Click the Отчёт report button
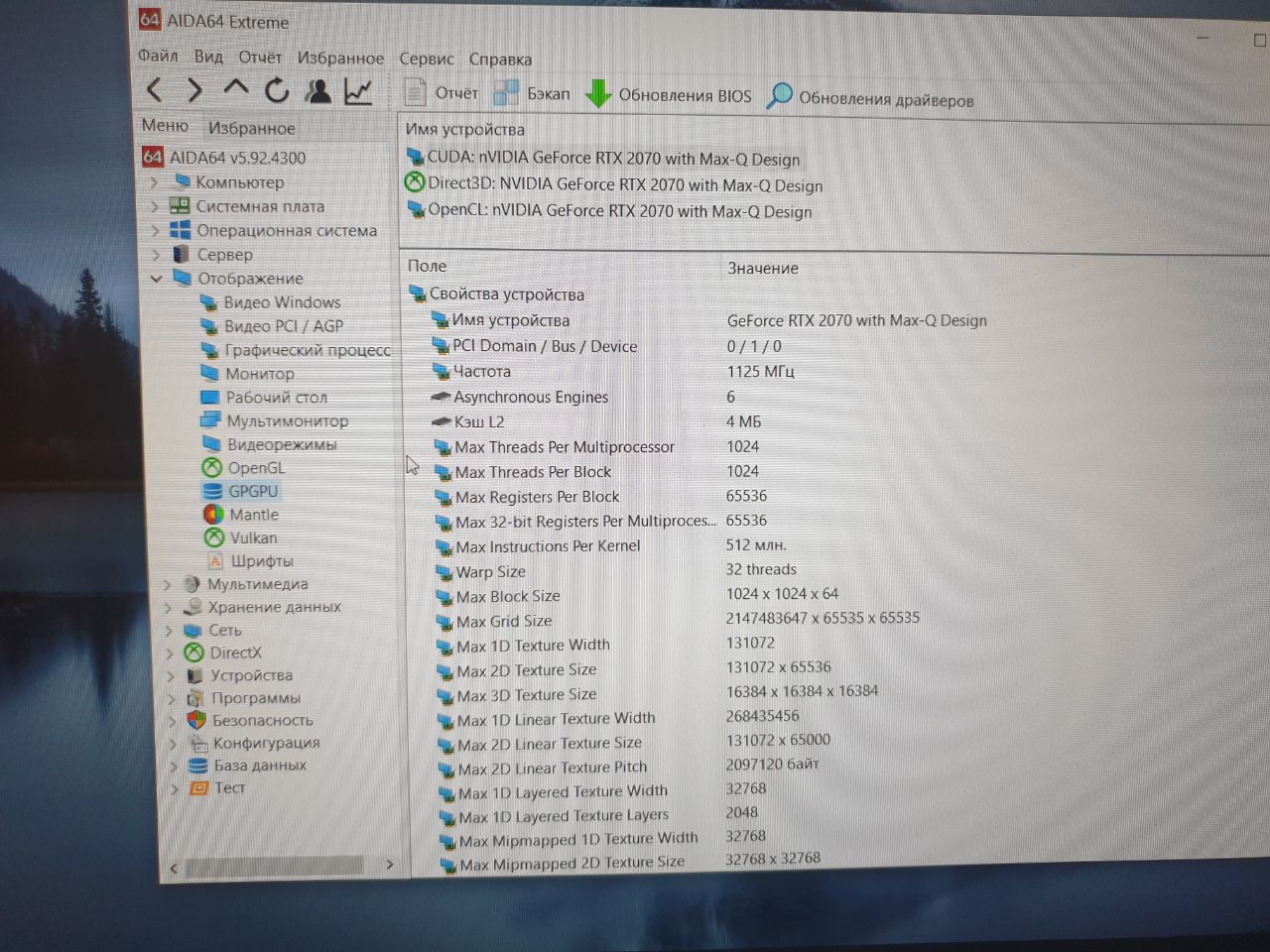1270x952 pixels. (x=442, y=92)
